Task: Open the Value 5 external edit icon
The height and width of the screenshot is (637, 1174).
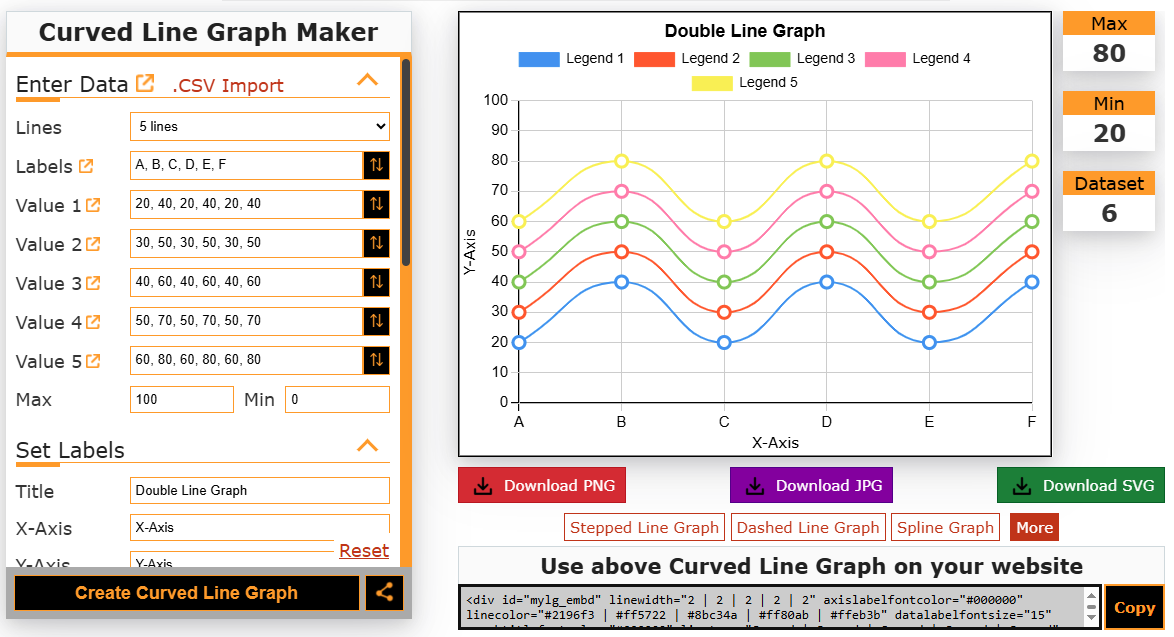Action: (93, 361)
